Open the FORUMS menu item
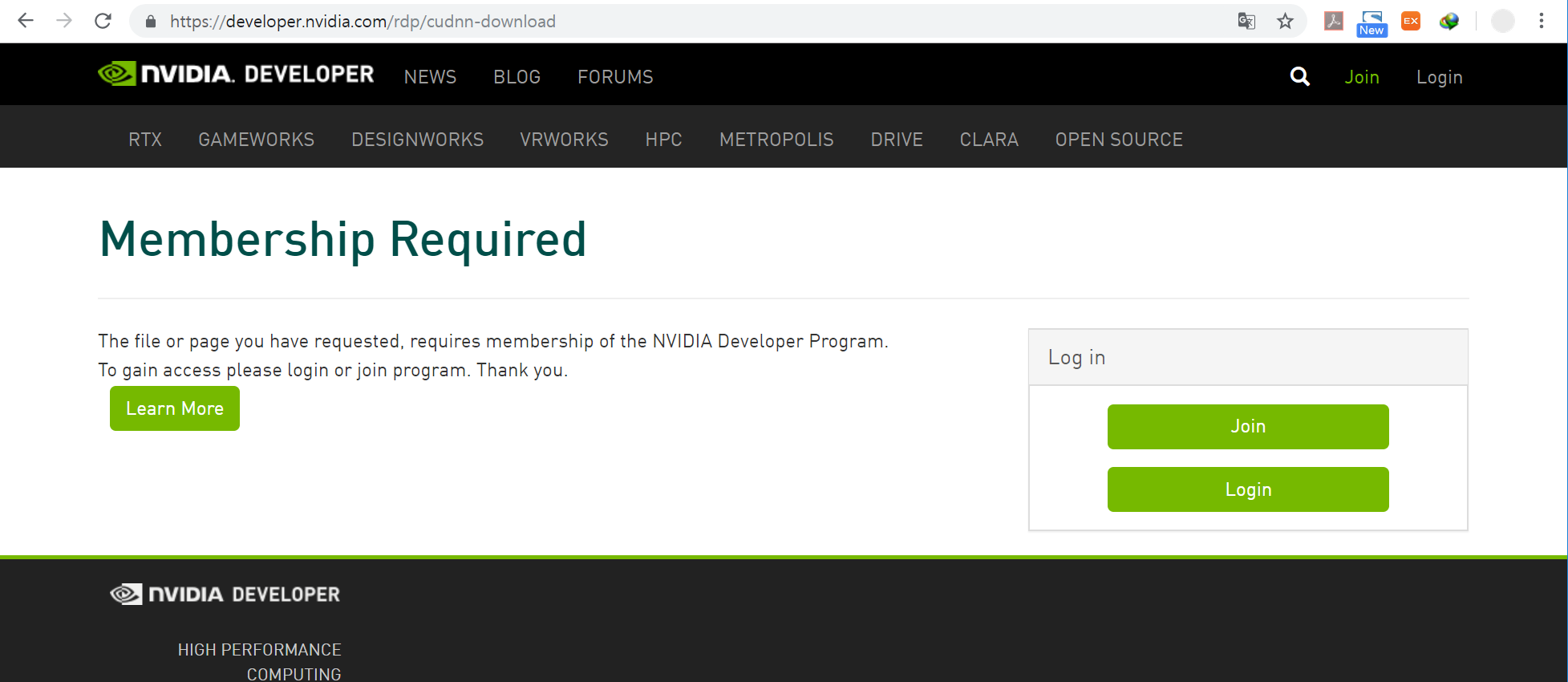This screenshot has height=682, width=1568. pyautogui.click(x=615, y=77)
